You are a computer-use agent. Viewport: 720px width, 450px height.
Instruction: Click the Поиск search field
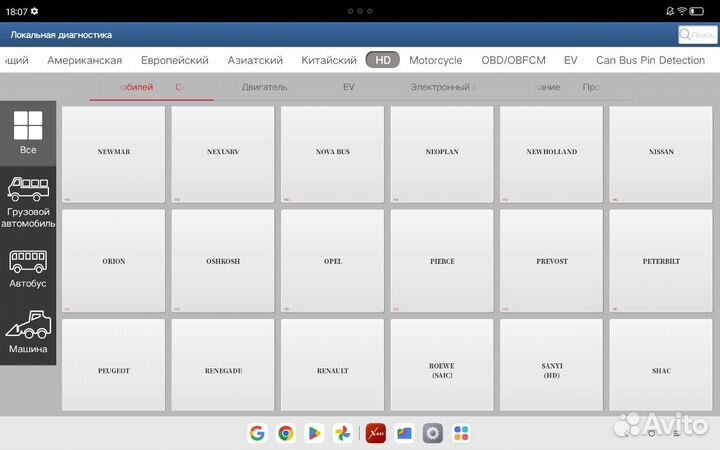click(697, 34)
